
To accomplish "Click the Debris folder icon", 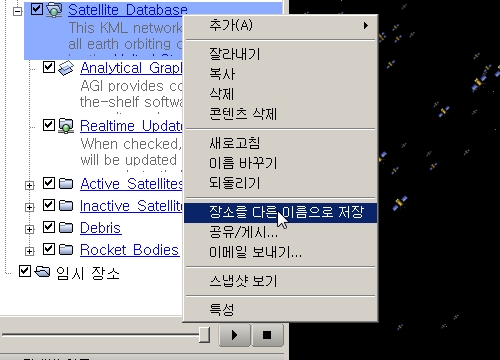I will (x=66, y=228).
